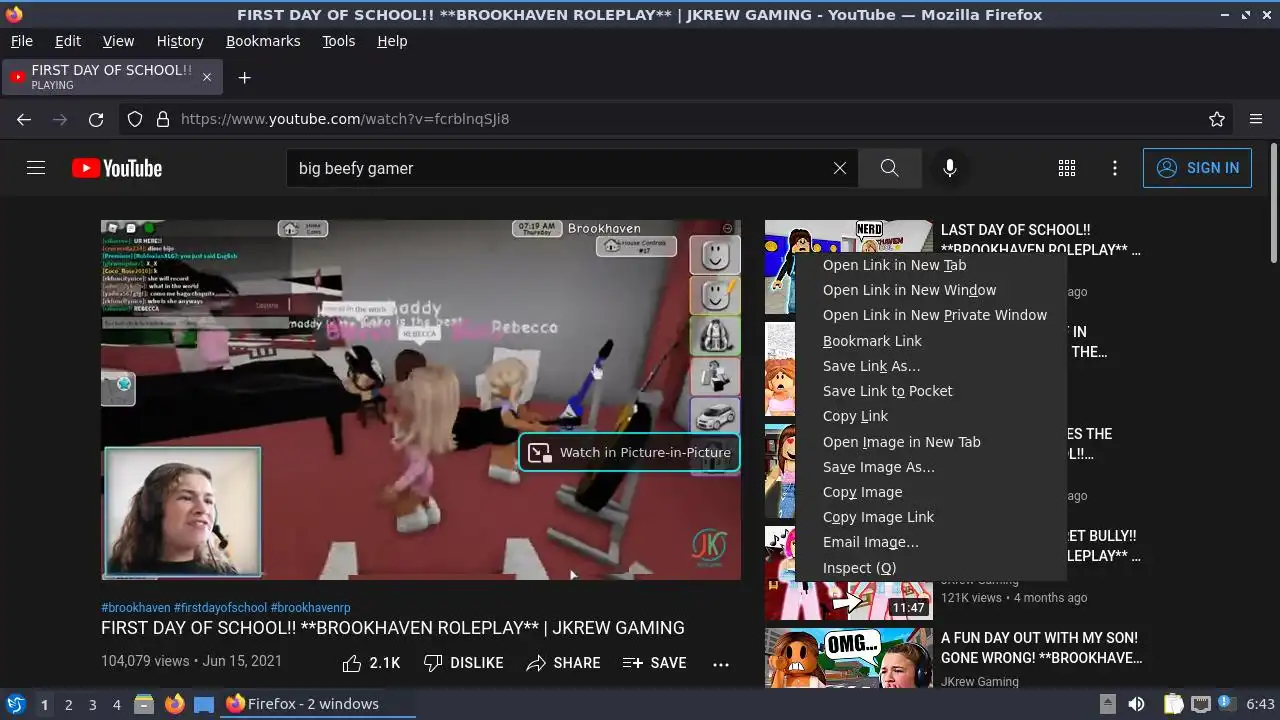Choose Copy Image Link

click(930, 517)
